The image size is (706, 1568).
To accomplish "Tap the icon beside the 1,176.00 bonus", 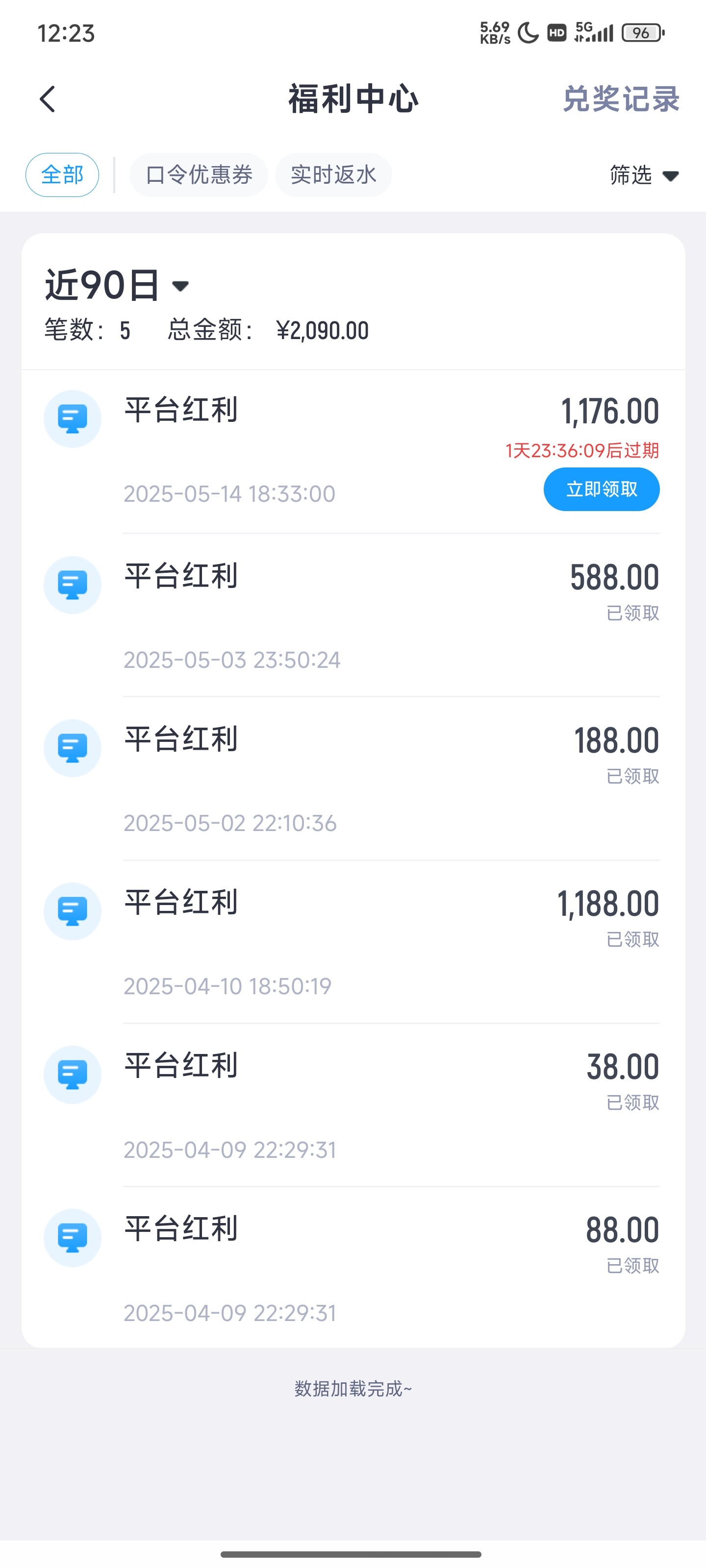I will [73, 419].
